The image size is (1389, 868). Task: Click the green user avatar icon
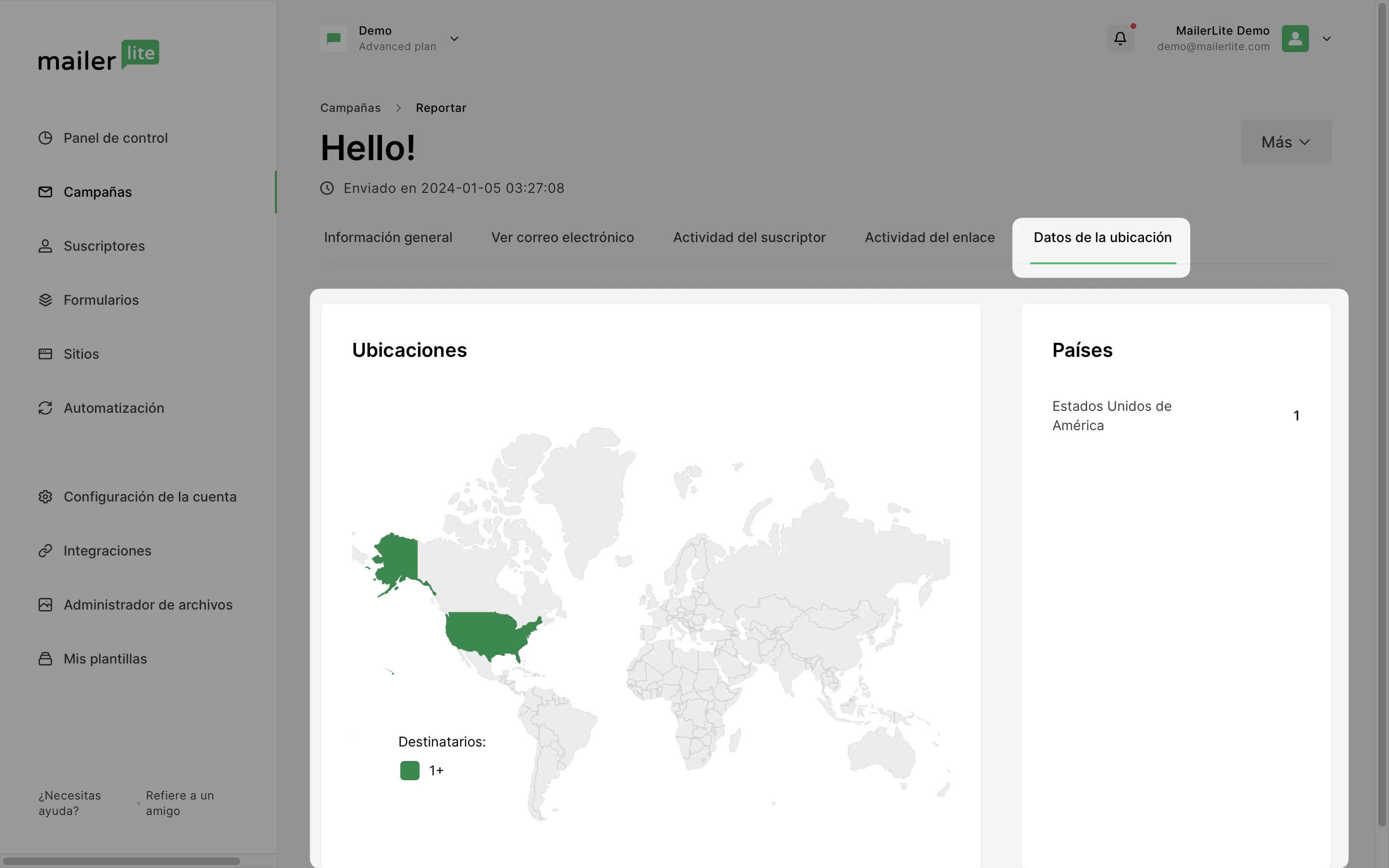coord(1295,39)
